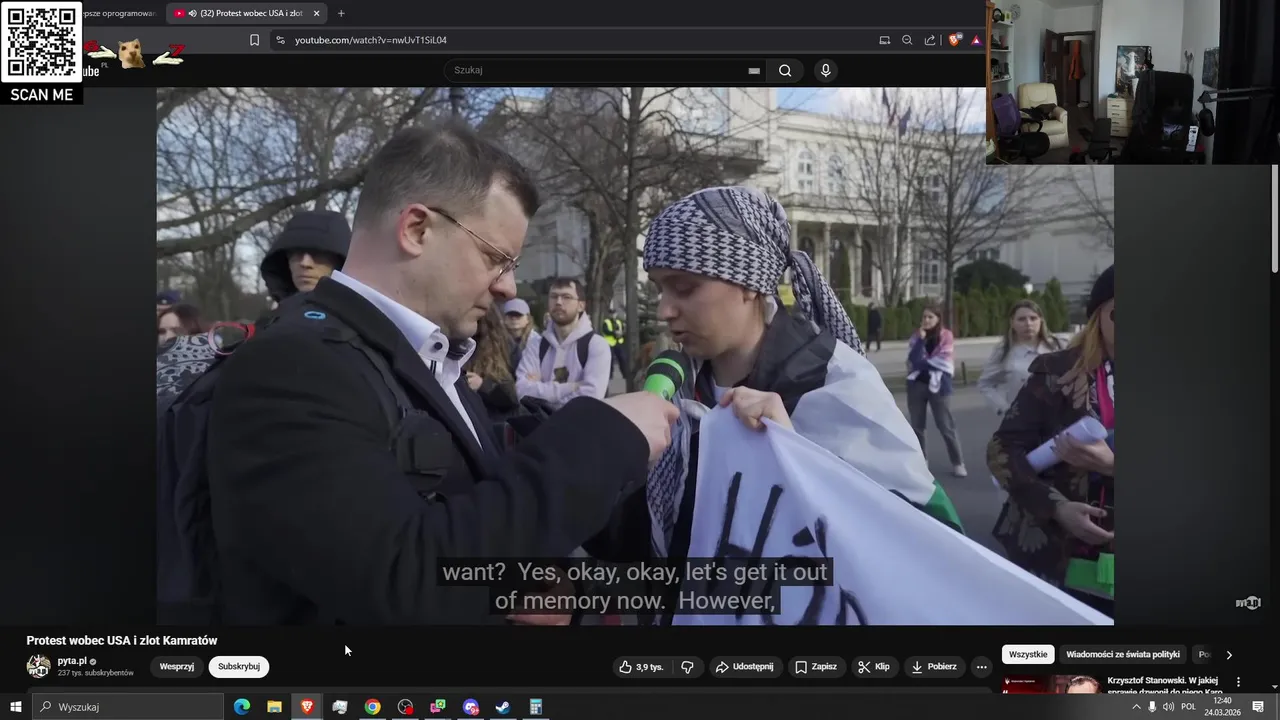Show hidden tray icons chevron
This screenshot has height=720, width=1280.
pyautogui.click(x=1136, y=707)
